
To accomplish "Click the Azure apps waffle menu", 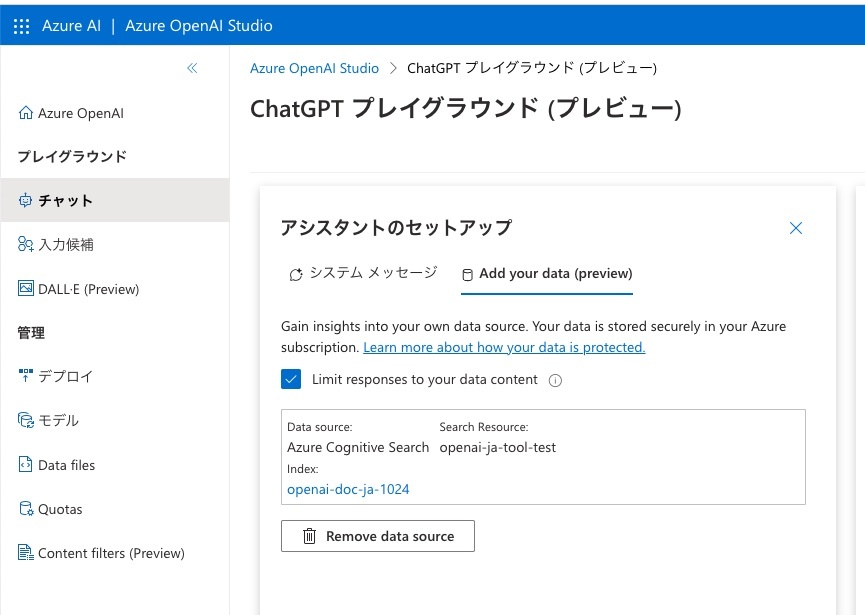I will 20,24.
